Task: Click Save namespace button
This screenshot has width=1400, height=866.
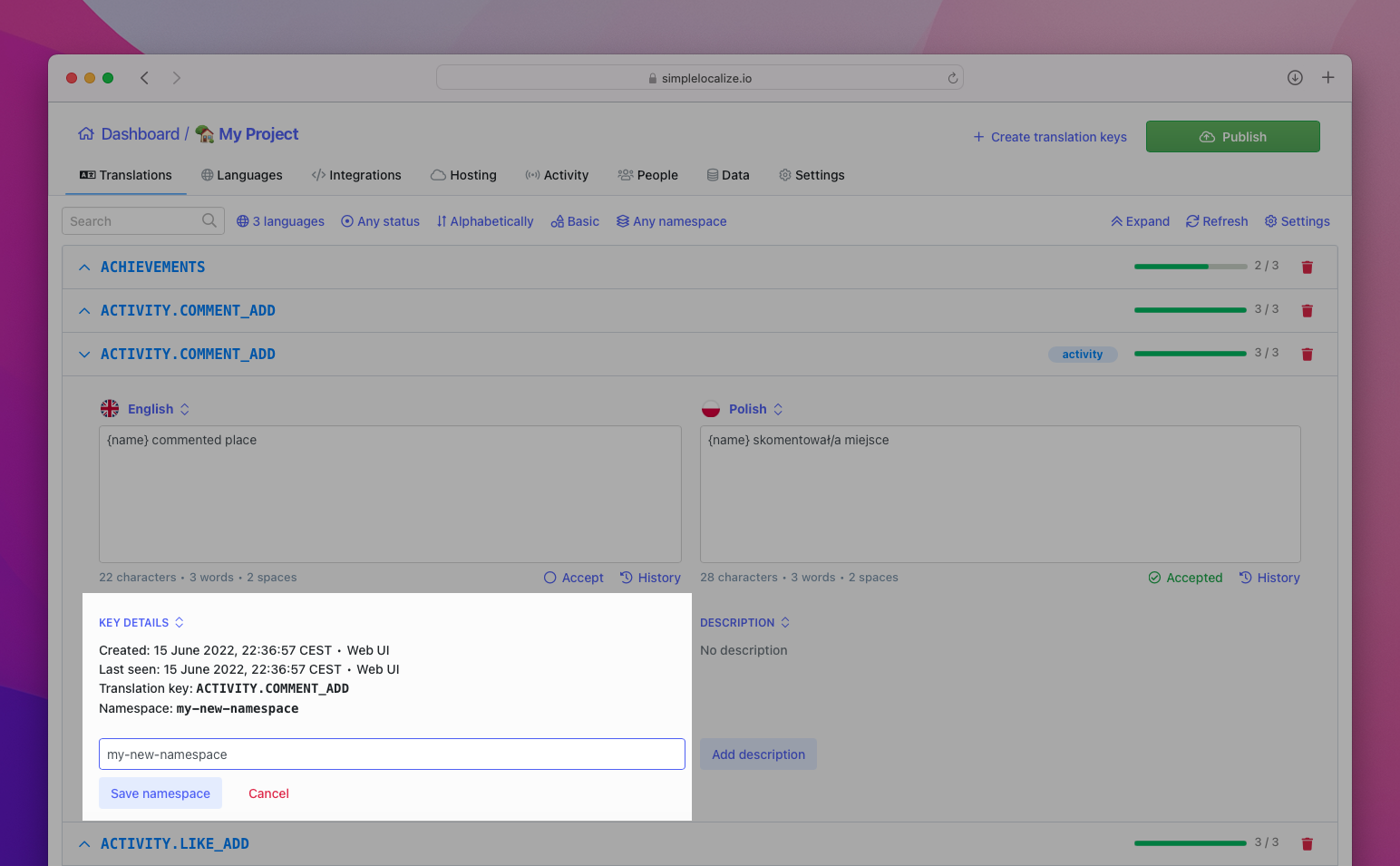Action: [x=160, y=793]
